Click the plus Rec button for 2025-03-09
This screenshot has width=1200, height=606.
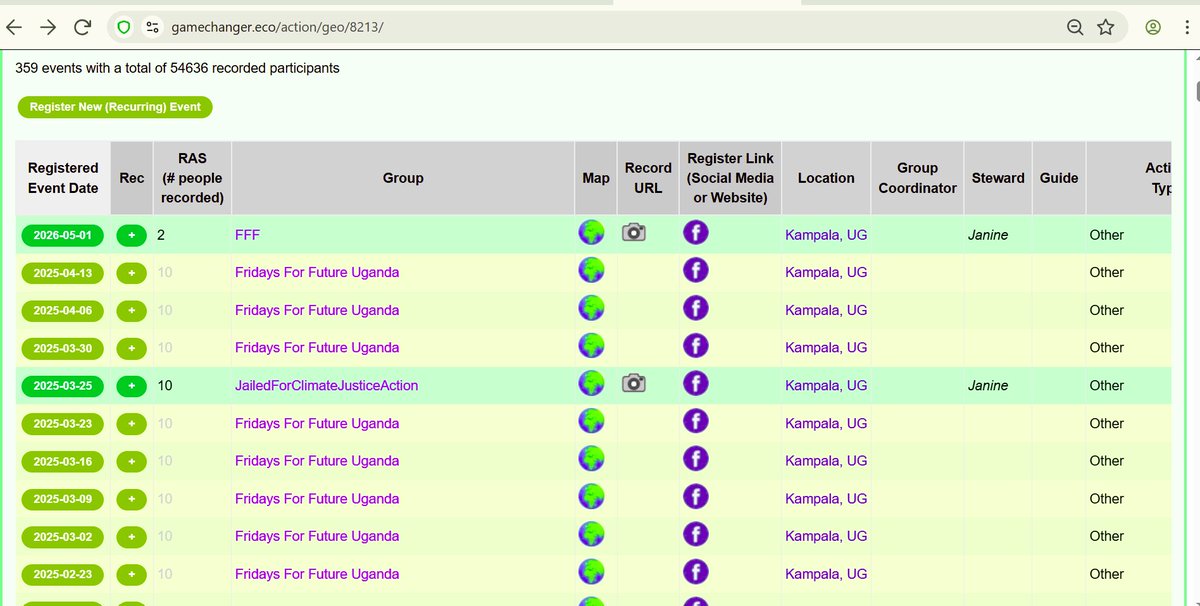131,499
